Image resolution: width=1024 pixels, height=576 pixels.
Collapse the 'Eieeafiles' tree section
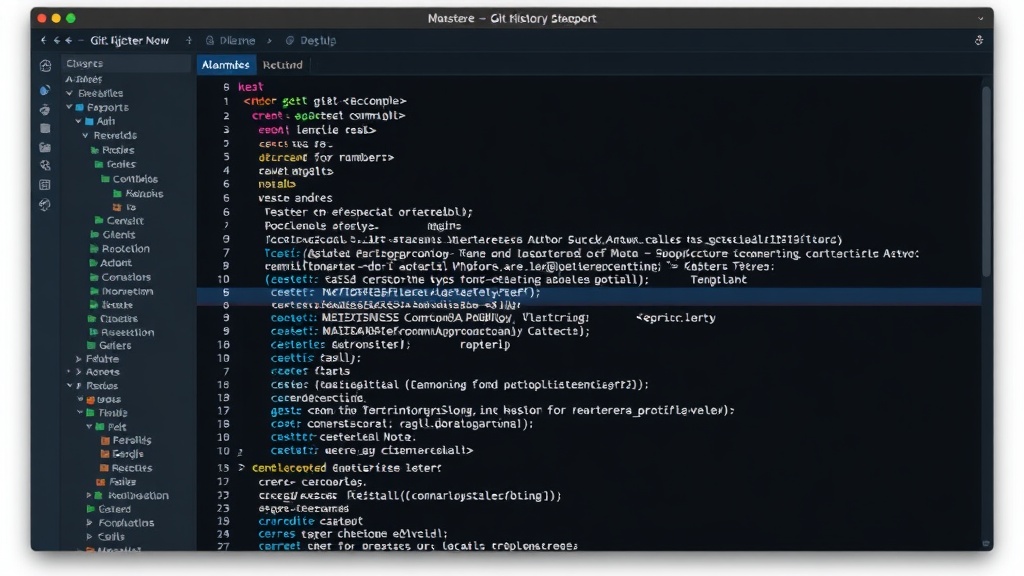(69, 93)
